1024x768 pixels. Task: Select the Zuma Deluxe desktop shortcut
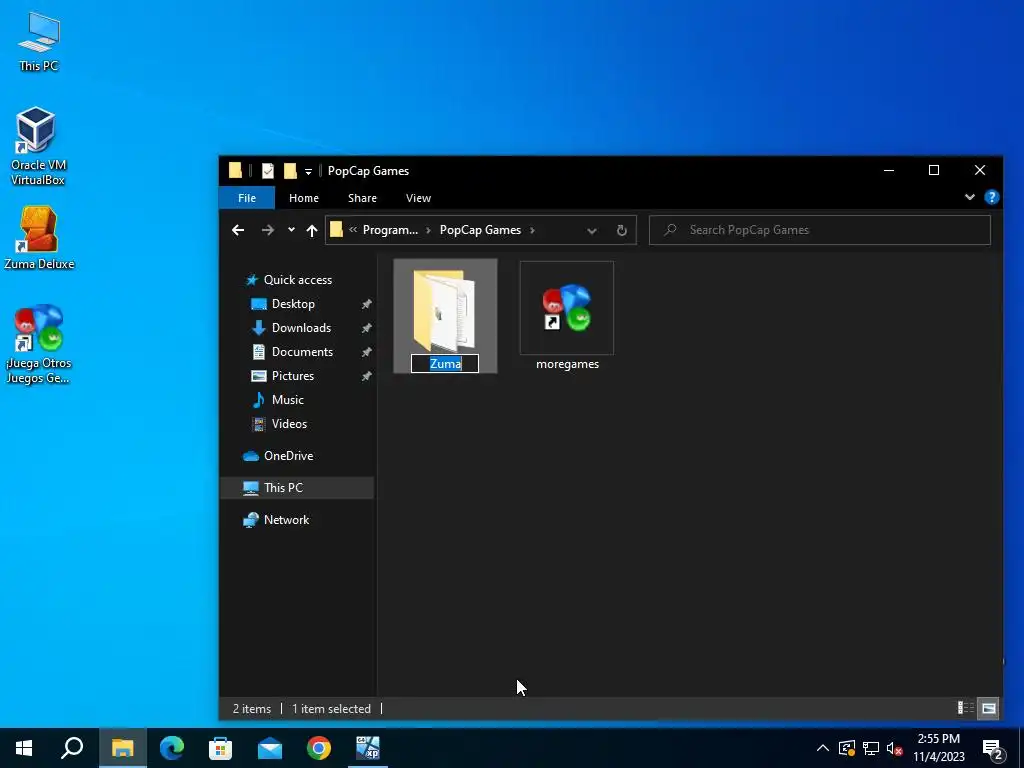tap(39, 238)
